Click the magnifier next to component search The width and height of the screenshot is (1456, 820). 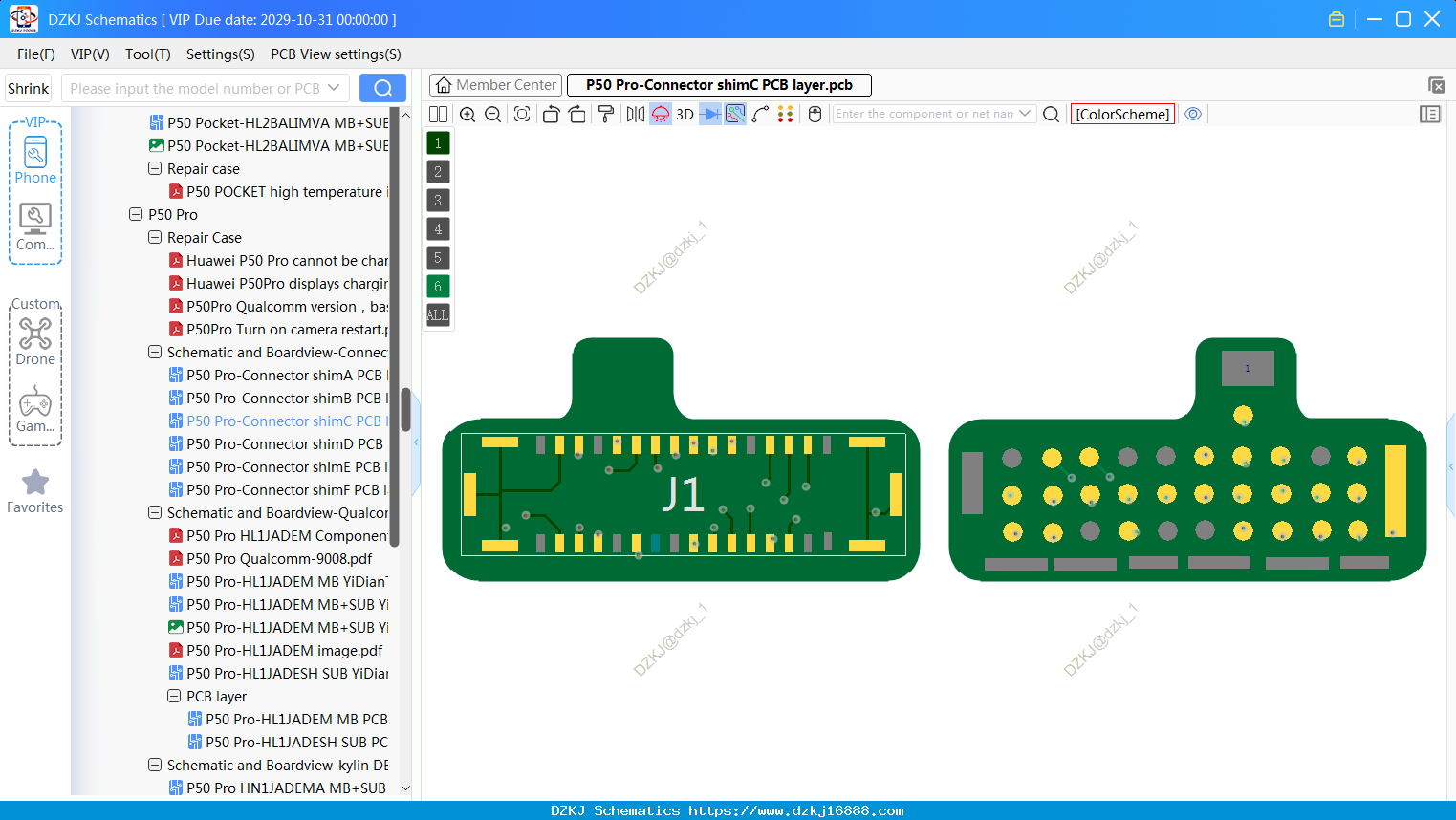point(1051,114)
